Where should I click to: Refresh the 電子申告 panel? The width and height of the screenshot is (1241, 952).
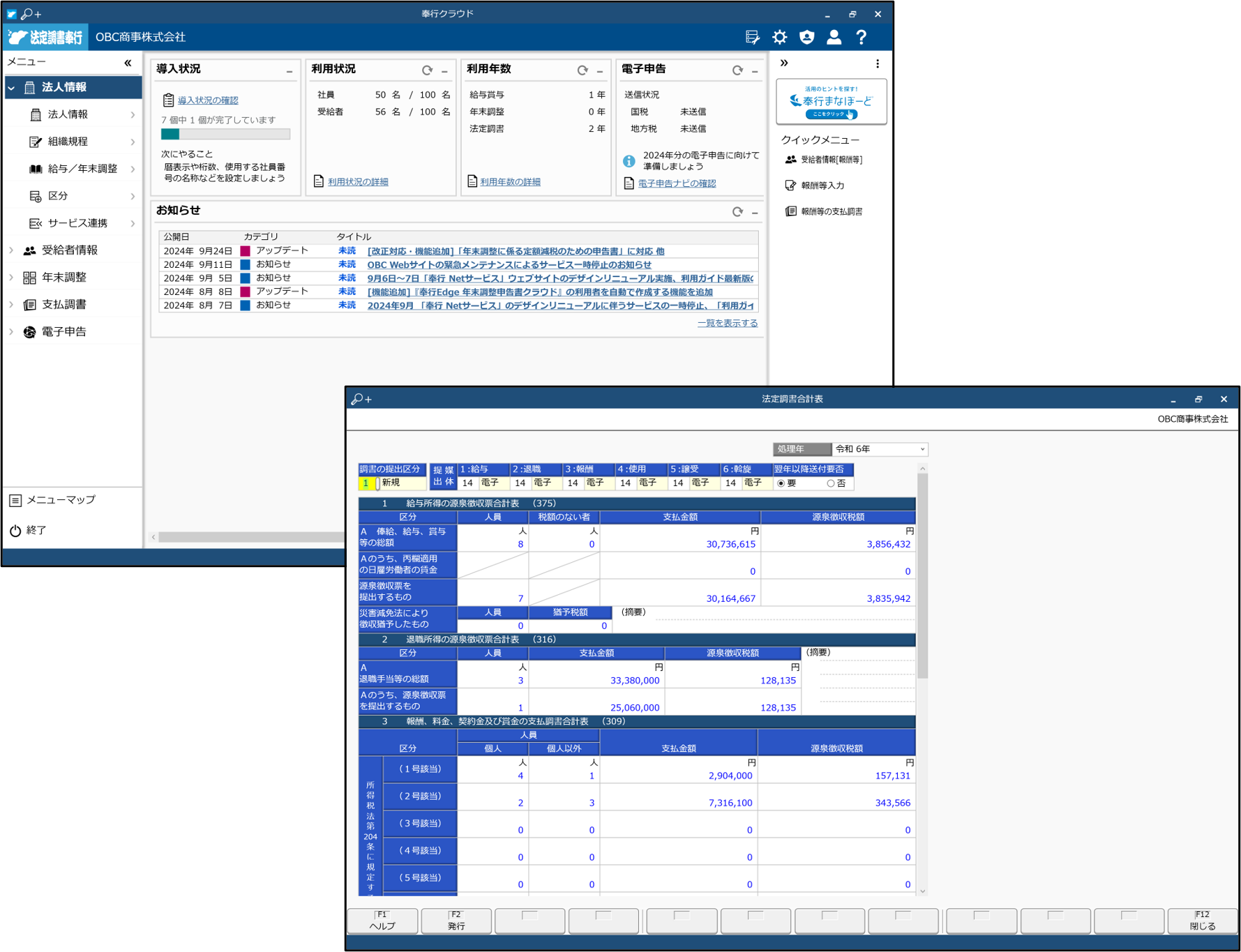pyautogui.click(x=737, y=70)
